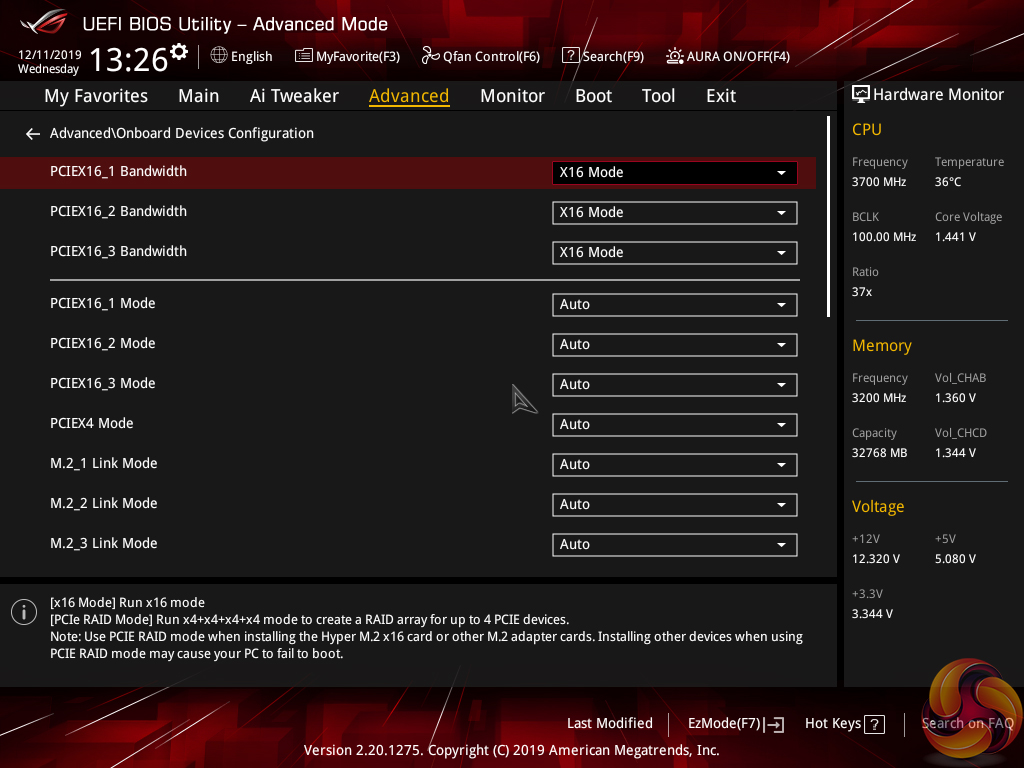Expand the PCIEX16_2 Mode dropdown
Screen dimensions: 1024x768
(x=675, y=345)
